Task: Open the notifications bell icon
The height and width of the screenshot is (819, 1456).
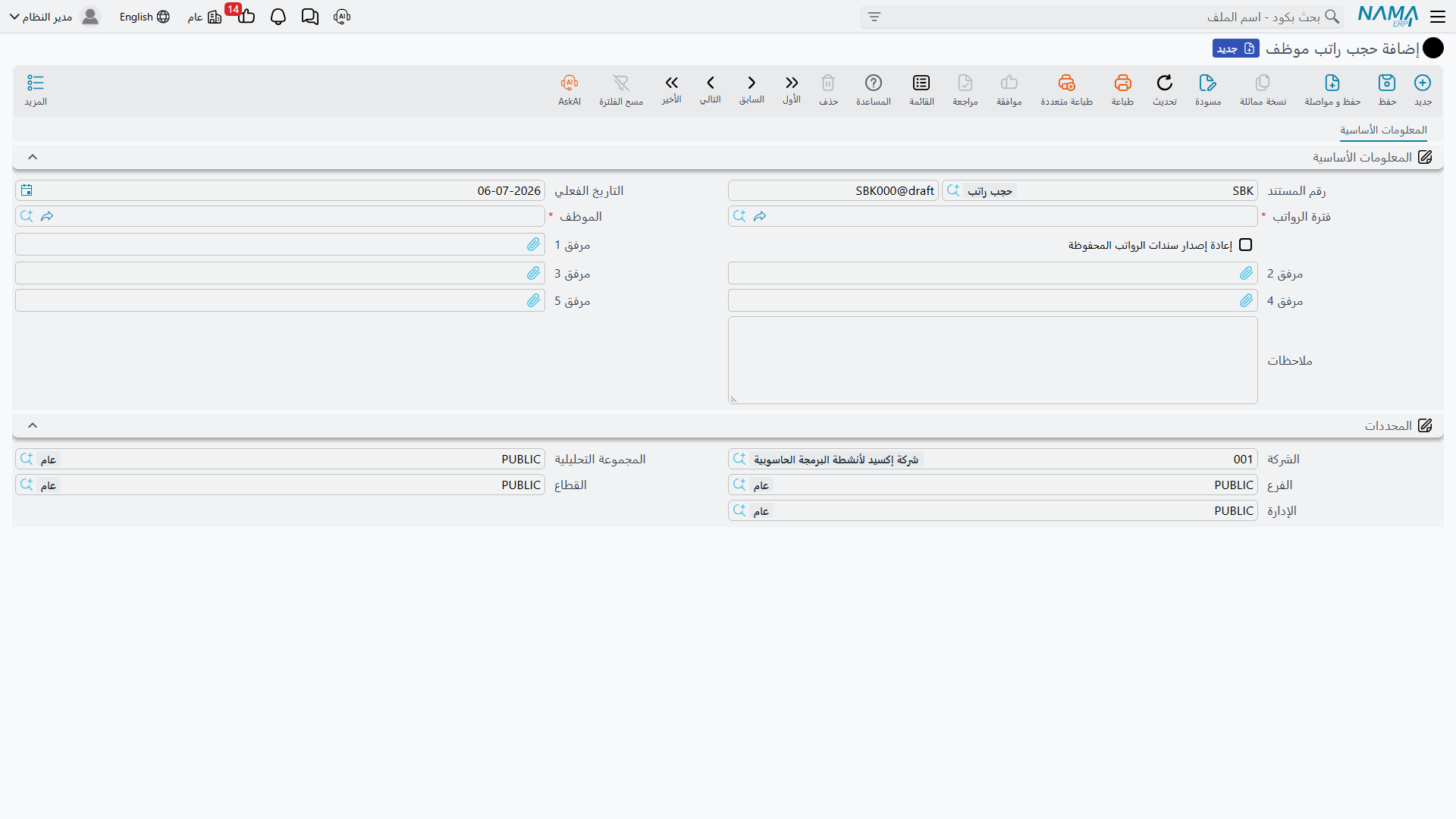Action: coord(278,17)
